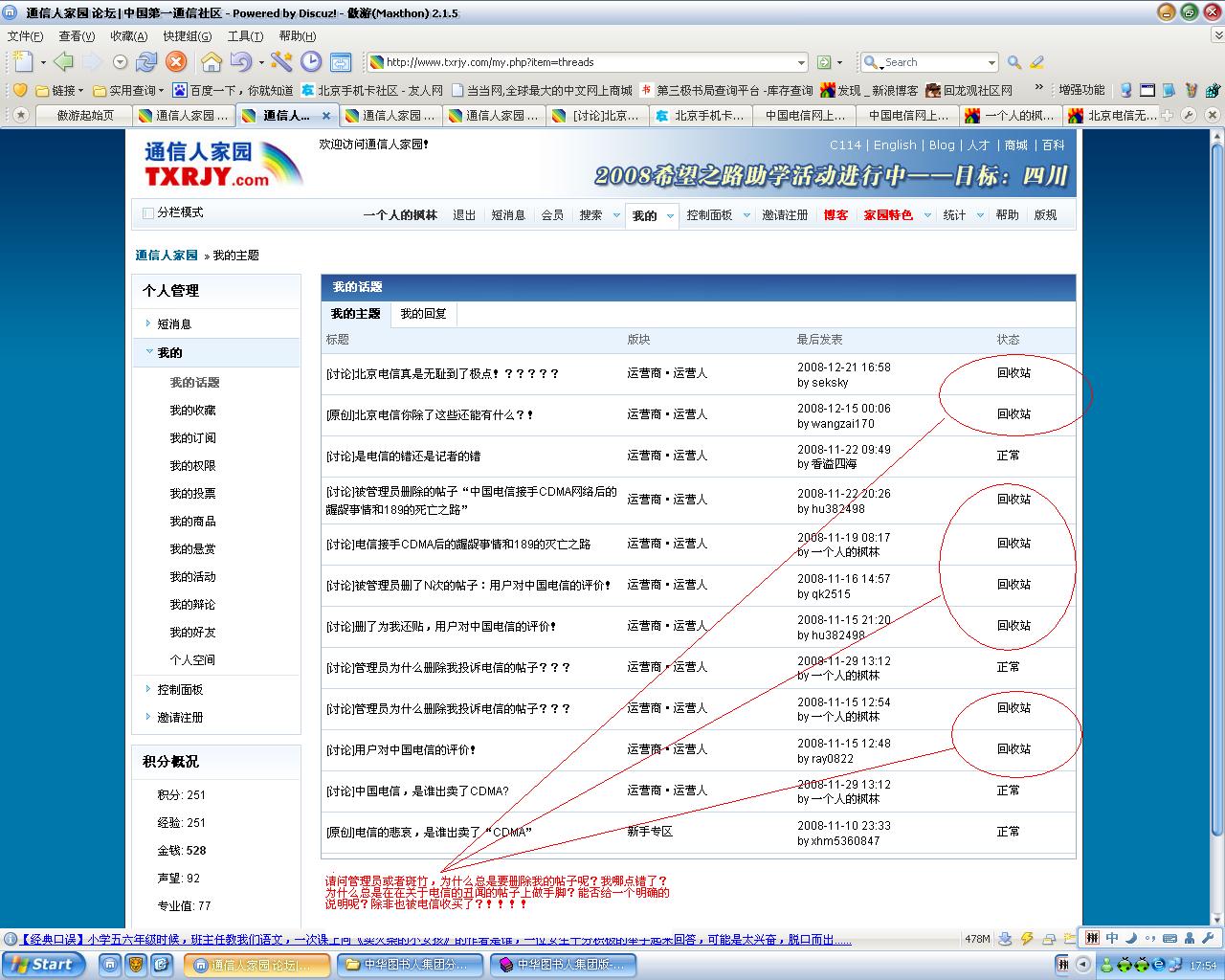Image resolution: width=1225 pixels, height=980 pixels.
Task: Expand the 控制面板 navigation dropdown arrow
Action: click(745, 215)
